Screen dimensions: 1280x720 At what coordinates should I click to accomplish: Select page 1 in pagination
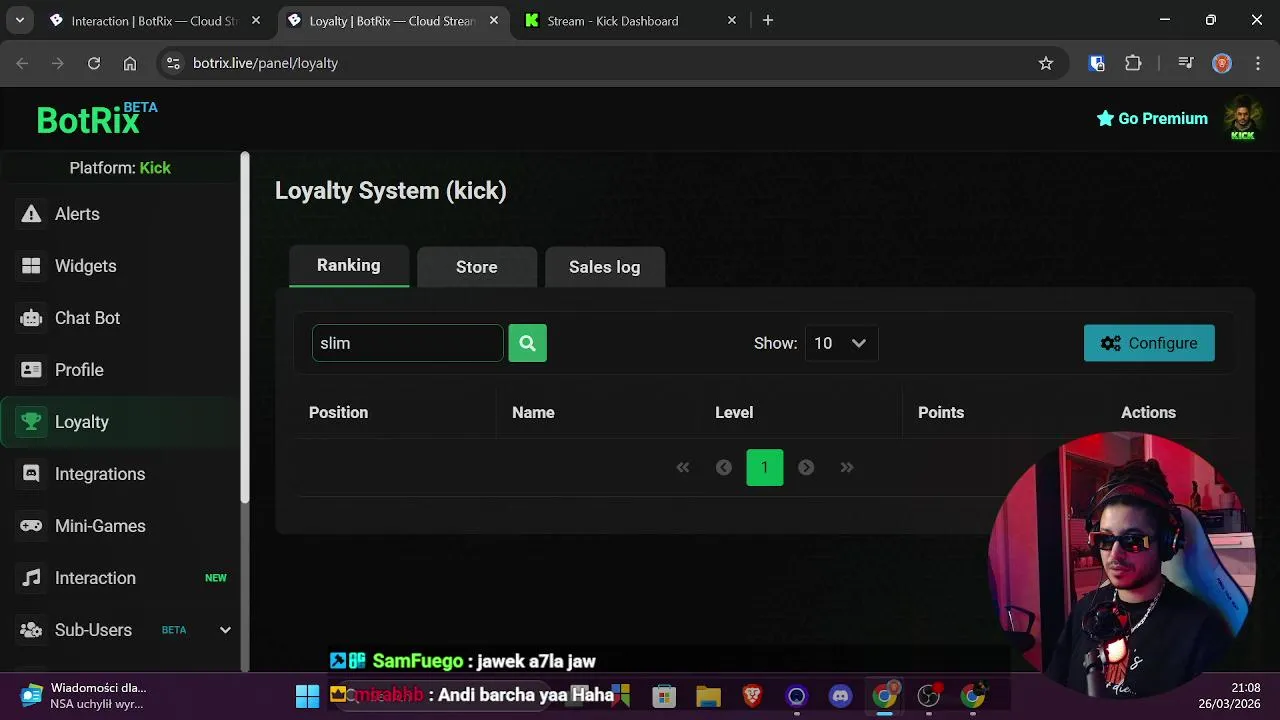(765, 467)
